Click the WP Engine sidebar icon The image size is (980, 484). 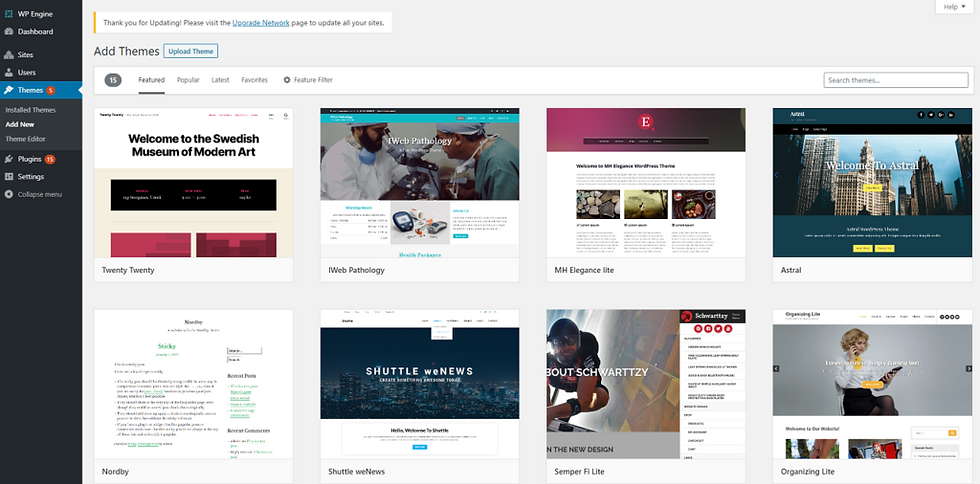click(x=9, y=14)
